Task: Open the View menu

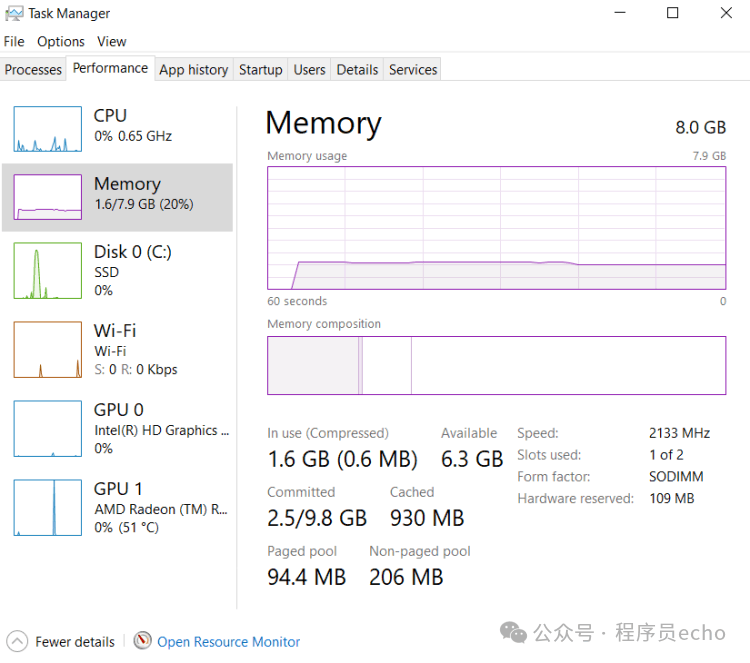Action: point(112,41)
